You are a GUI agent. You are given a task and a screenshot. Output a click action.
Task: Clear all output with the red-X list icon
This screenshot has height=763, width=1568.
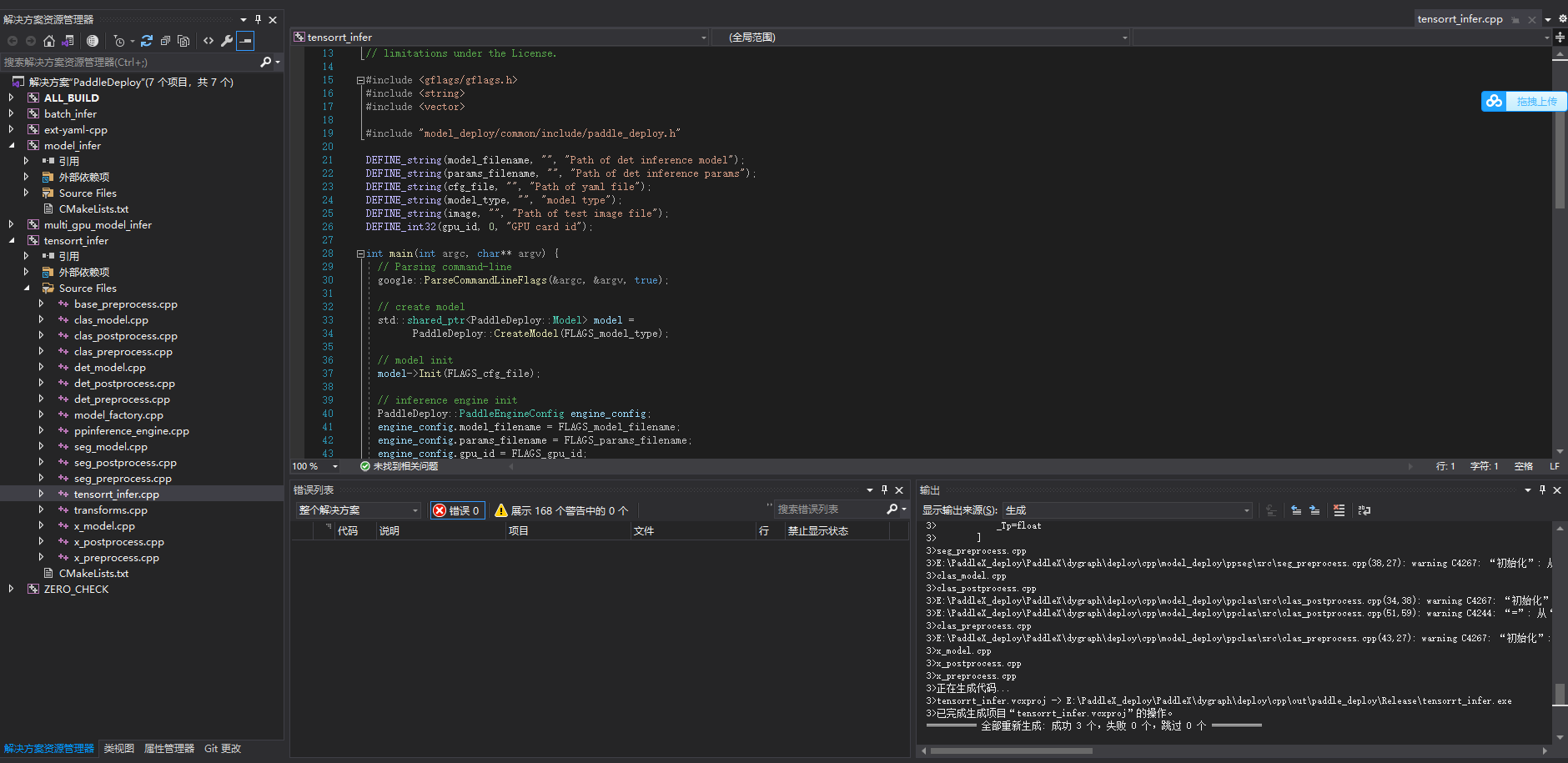pos(1339,510)
